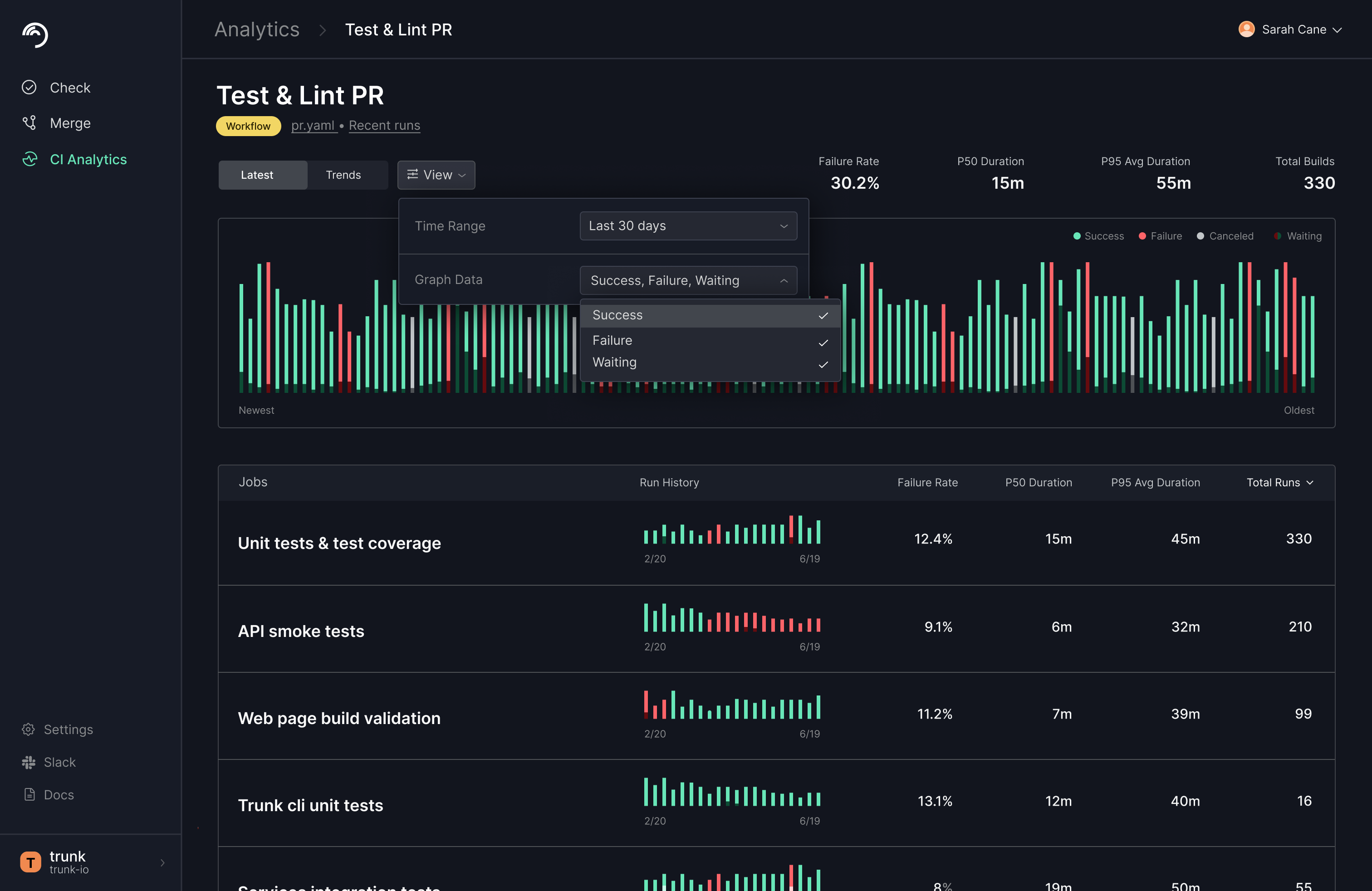Click the Slack icon in sidebar
This screenshot has width=1372, height=891.
pos(28,763)
